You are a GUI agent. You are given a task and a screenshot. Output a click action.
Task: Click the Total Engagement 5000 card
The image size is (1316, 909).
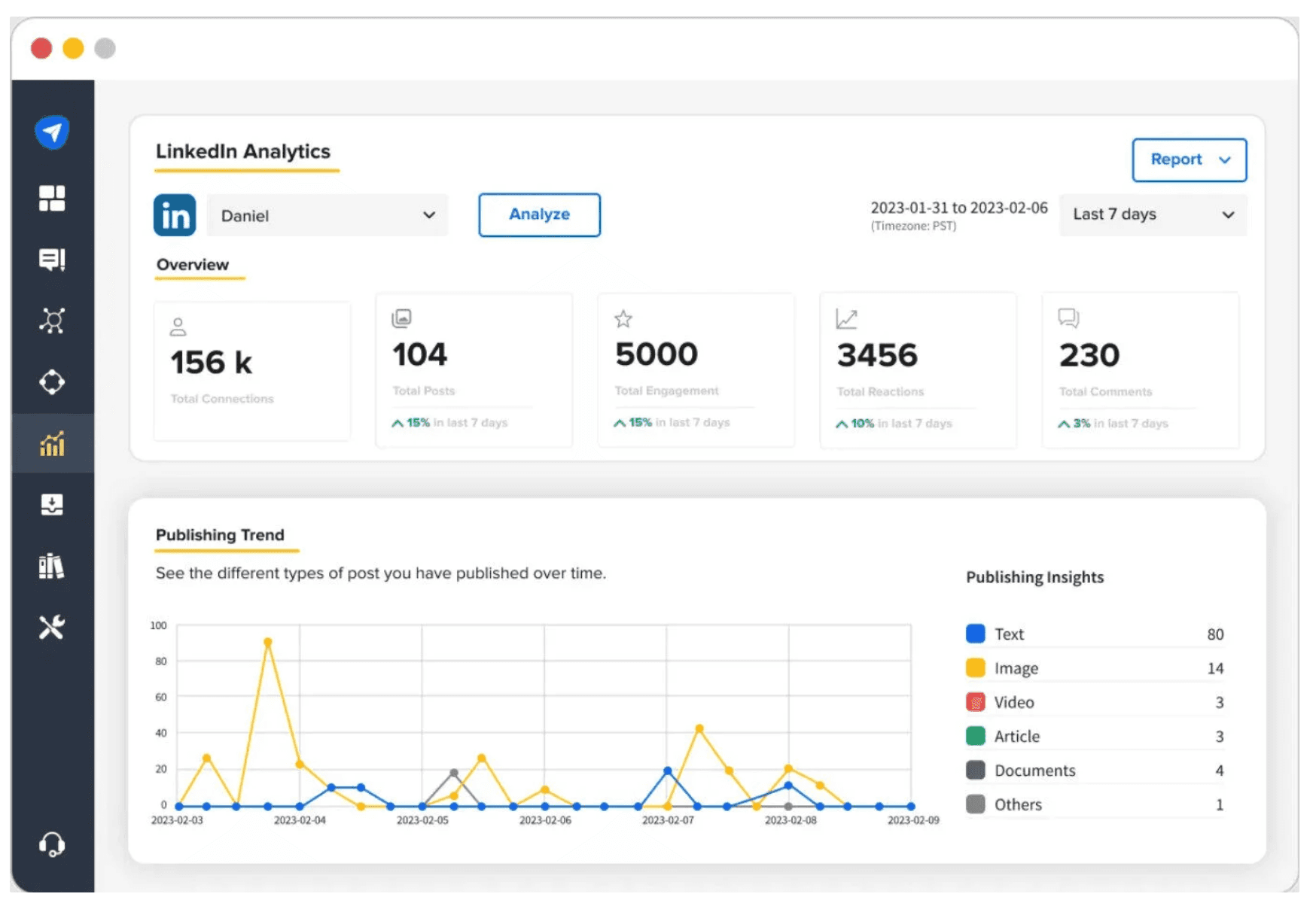tap(695, 370)
